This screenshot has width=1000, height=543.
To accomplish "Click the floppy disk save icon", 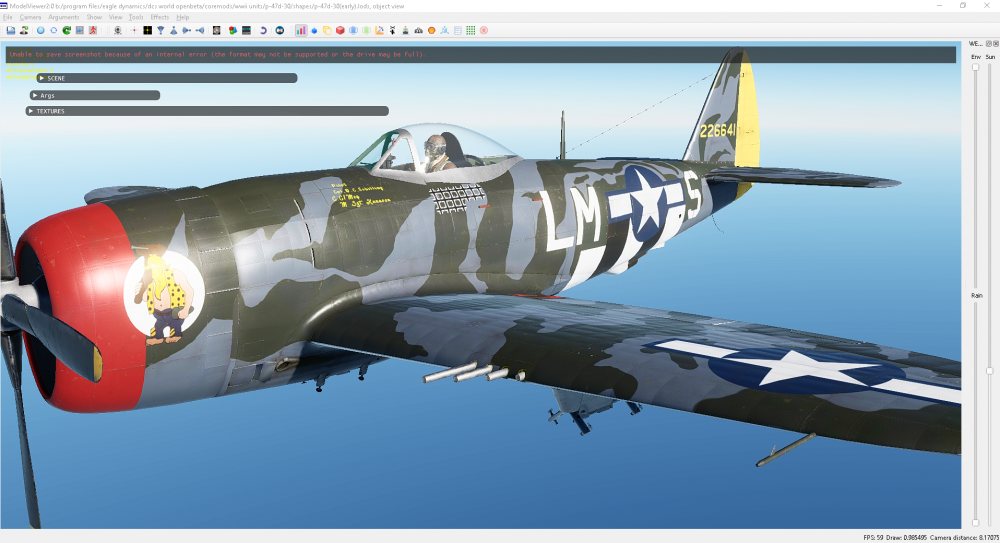I will click(x=10, y=30).
